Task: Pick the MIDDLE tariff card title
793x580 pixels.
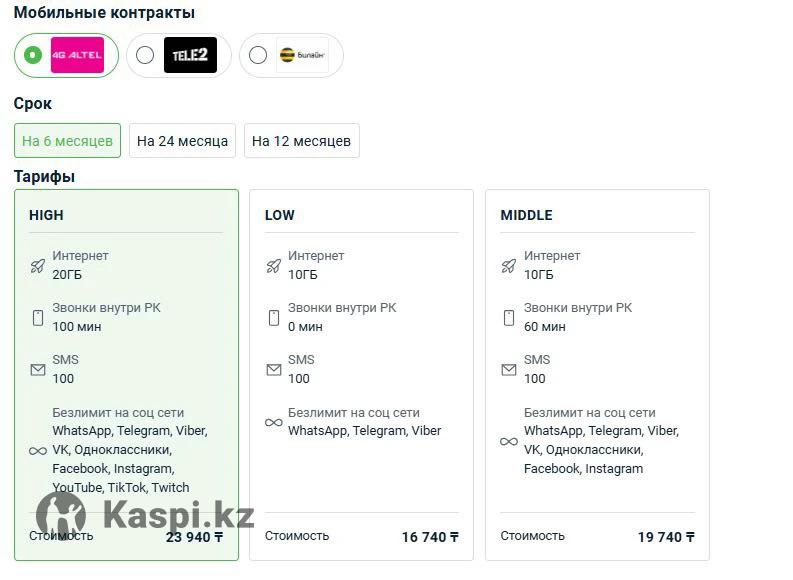Action: [x=526, y=215]
